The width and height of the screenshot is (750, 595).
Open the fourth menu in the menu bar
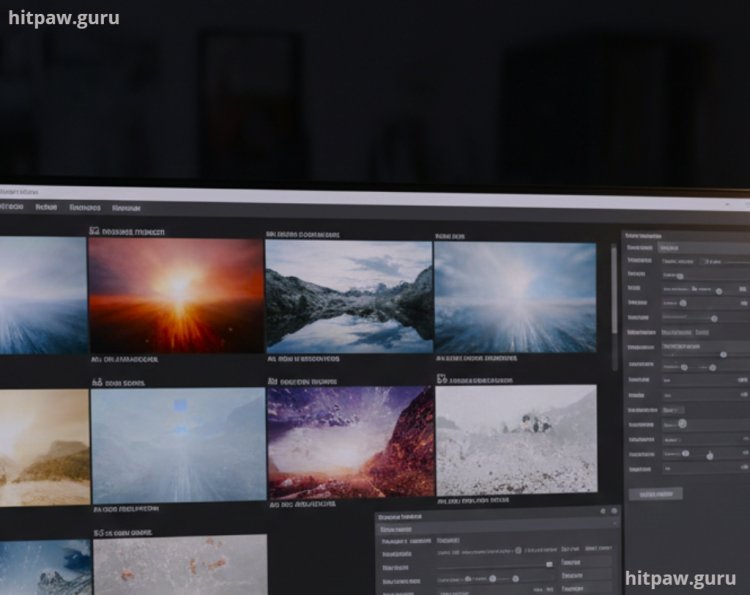click(126, 208)
